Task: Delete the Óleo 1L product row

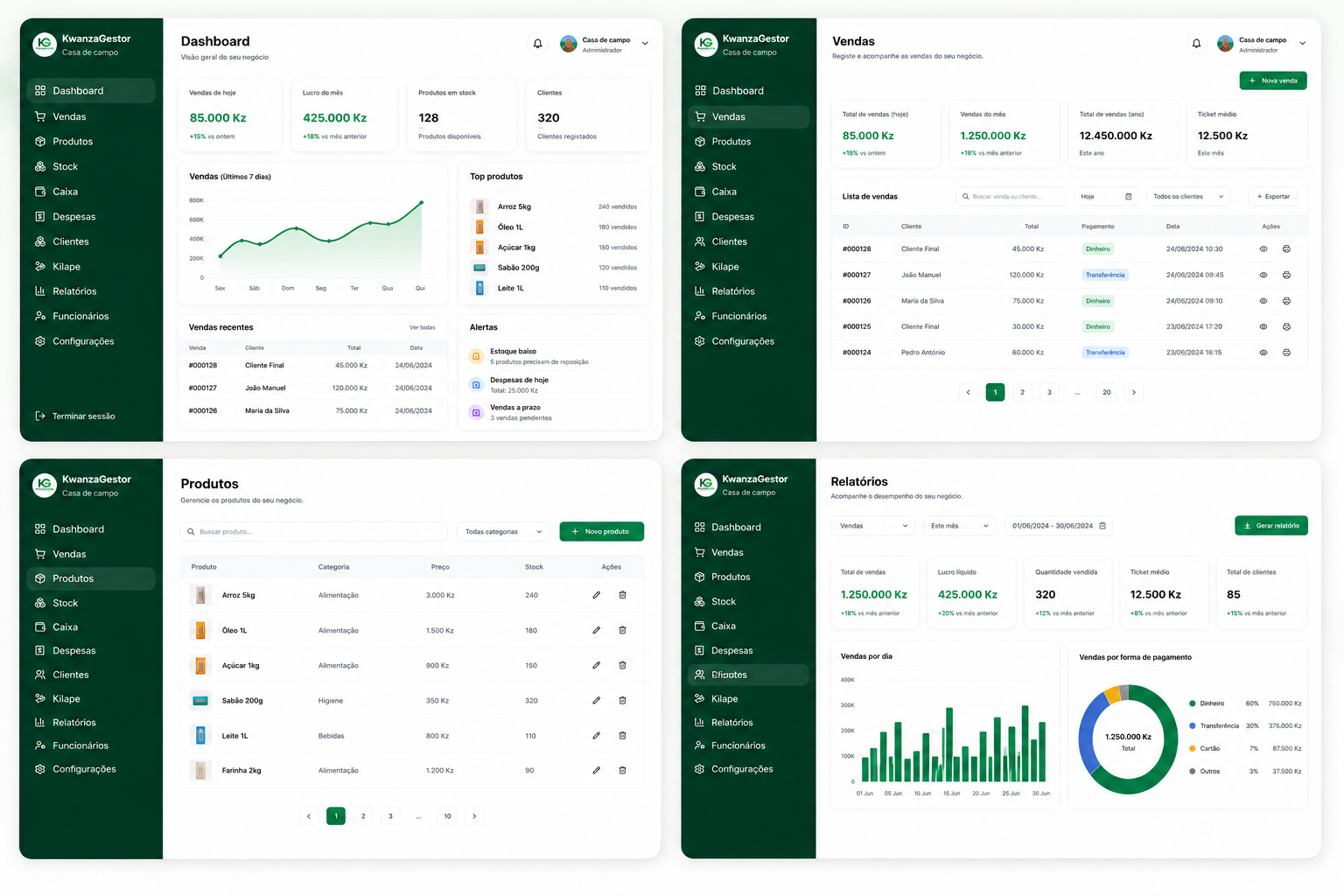Action: (622, 630)
